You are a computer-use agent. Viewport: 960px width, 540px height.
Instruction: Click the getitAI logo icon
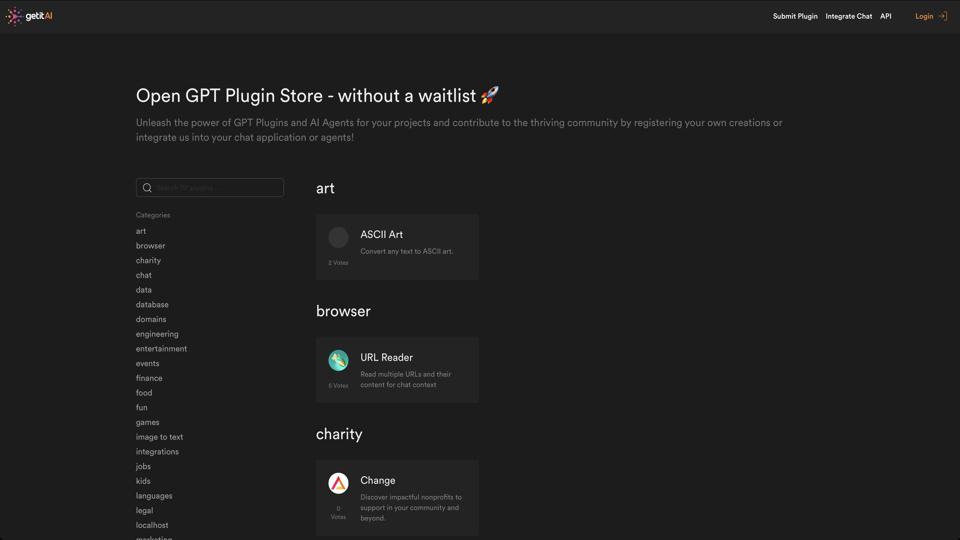tap(14, 16)
